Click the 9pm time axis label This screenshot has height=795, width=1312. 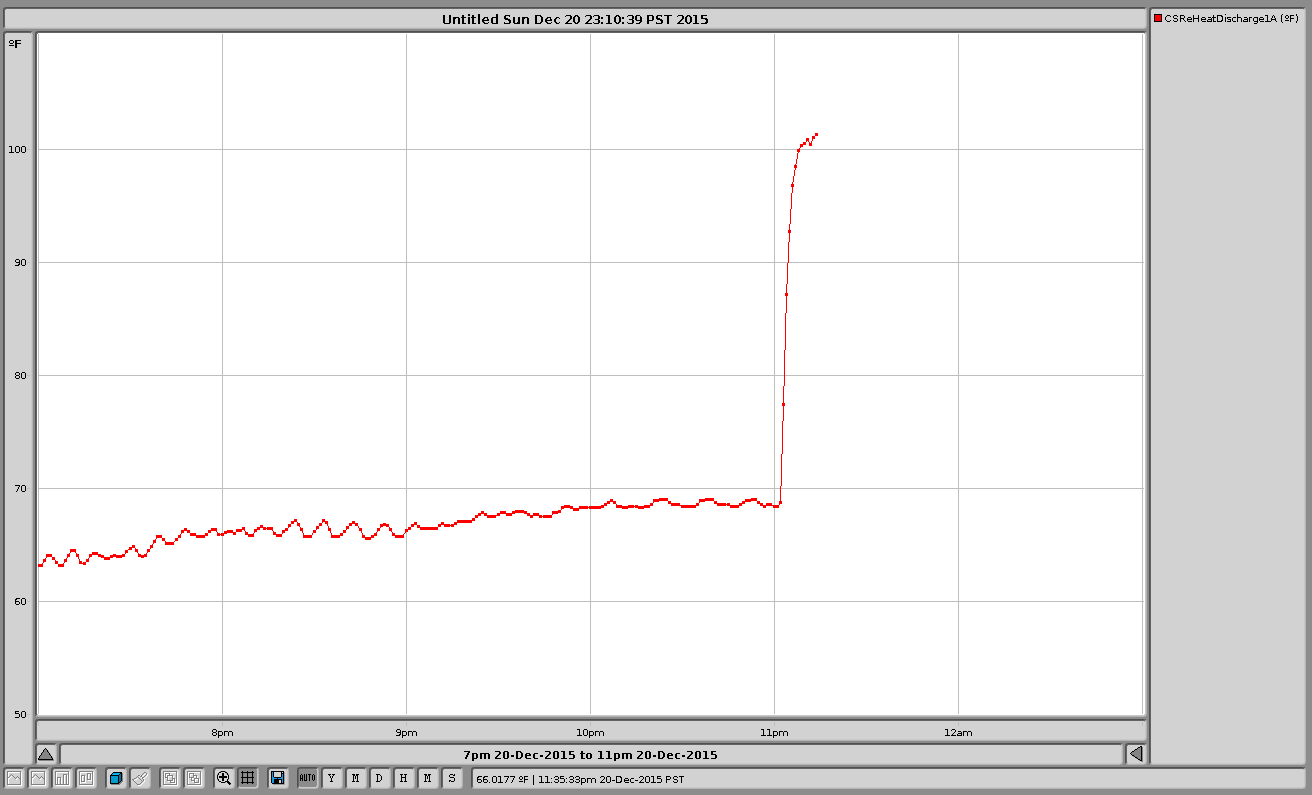coord(406,732)
